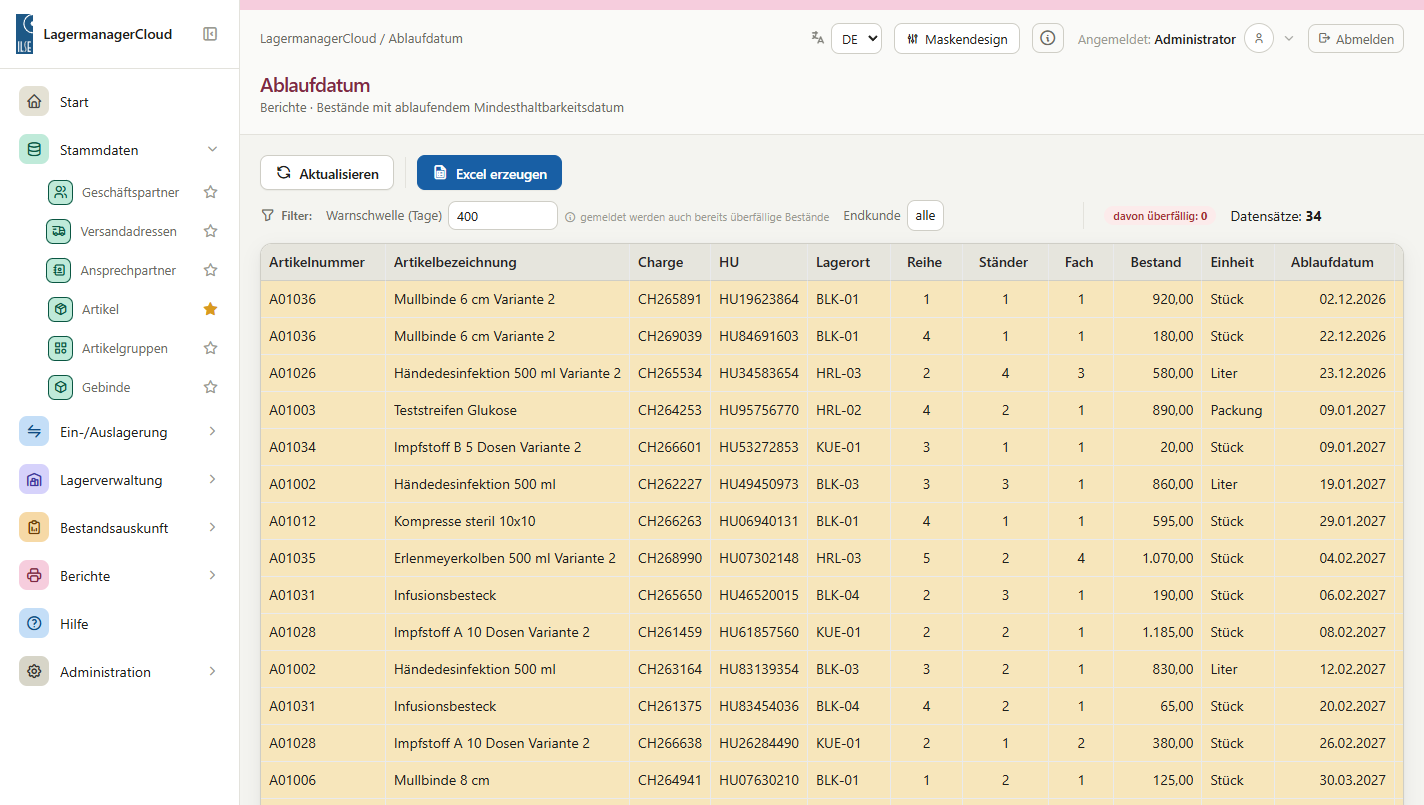Toggle favorite star for Versandadressen
The width and height of the screenshot is (1424, 805).
210,231
